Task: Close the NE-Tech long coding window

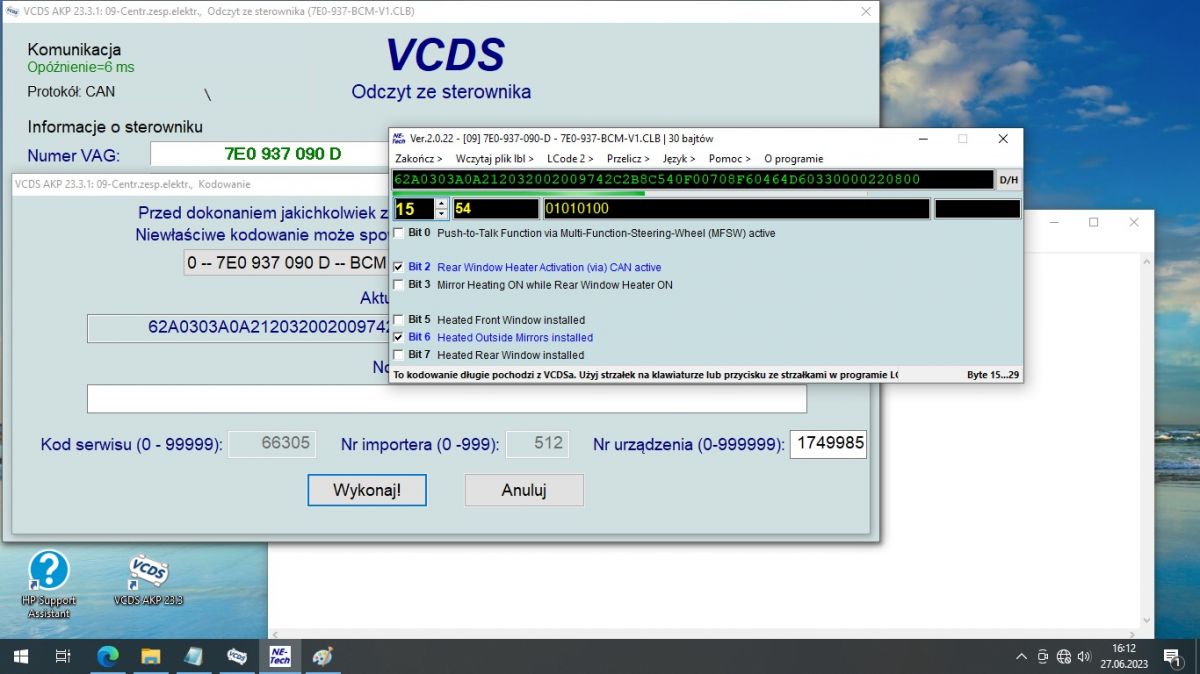Action: 1003,139
